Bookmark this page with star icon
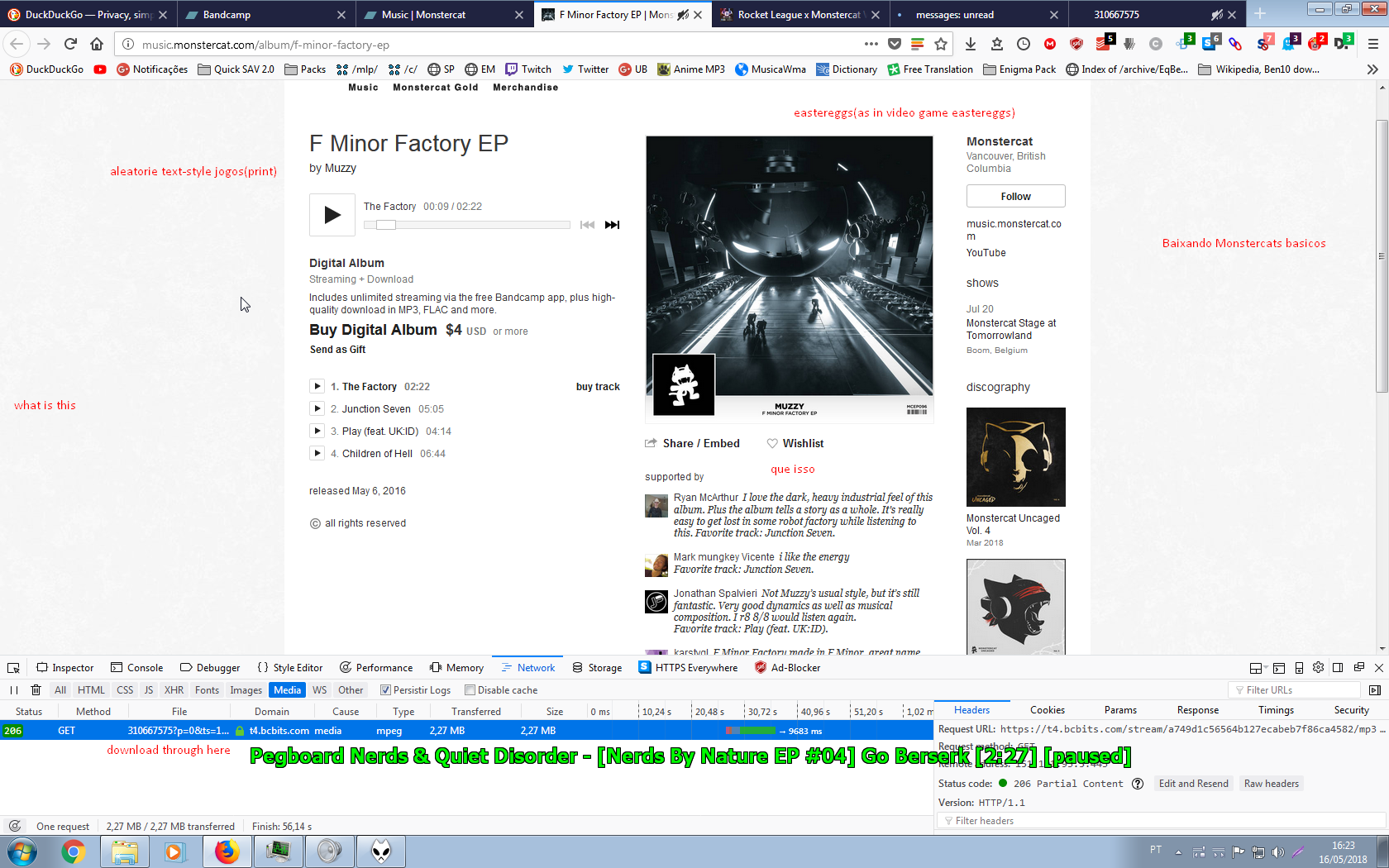 (940, 45)
